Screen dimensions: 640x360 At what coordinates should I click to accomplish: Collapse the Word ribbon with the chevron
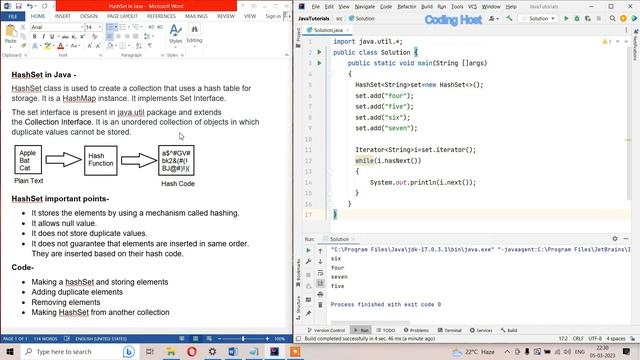click(287, 55)
